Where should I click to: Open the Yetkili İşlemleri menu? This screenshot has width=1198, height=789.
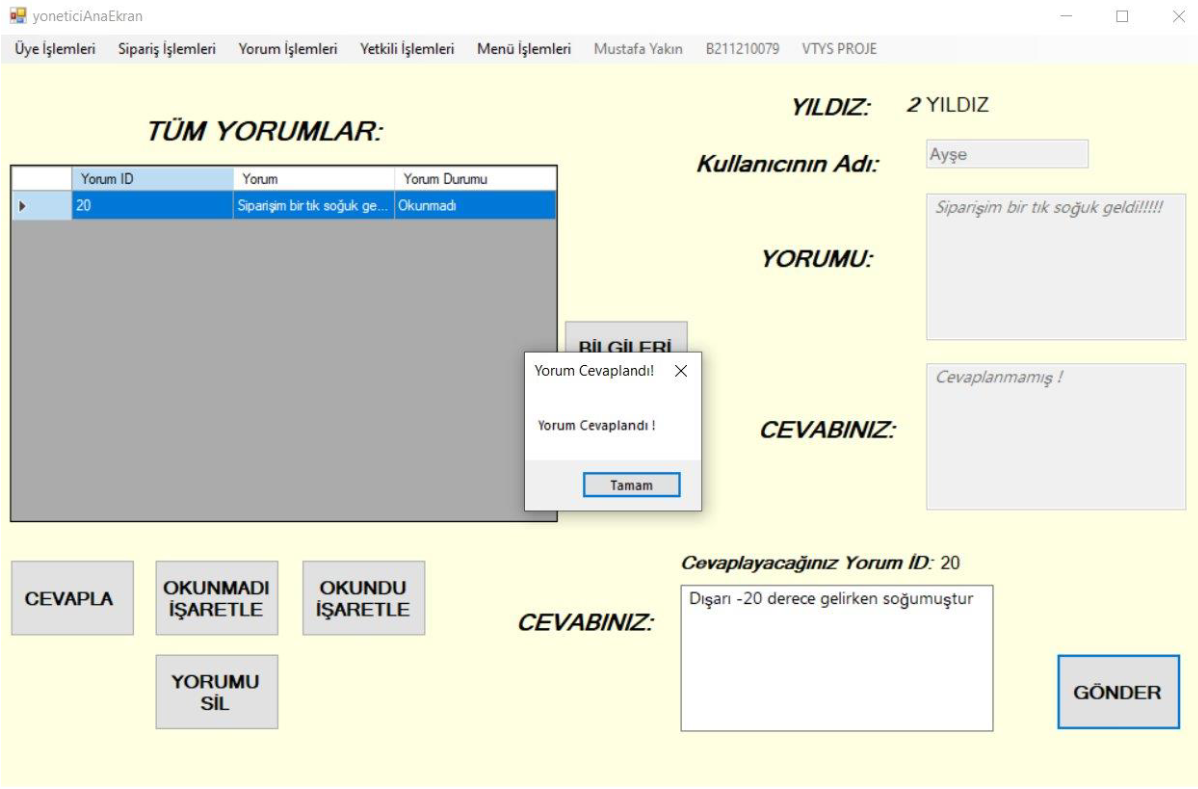(407, 49)
